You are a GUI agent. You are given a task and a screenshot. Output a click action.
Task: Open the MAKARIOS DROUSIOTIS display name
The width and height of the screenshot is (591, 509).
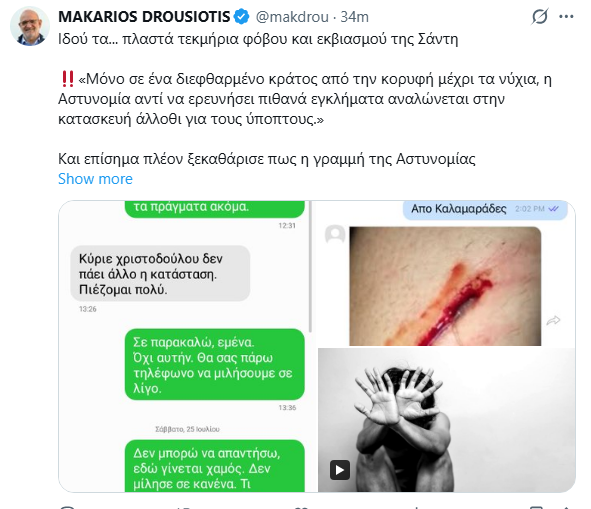144,17
